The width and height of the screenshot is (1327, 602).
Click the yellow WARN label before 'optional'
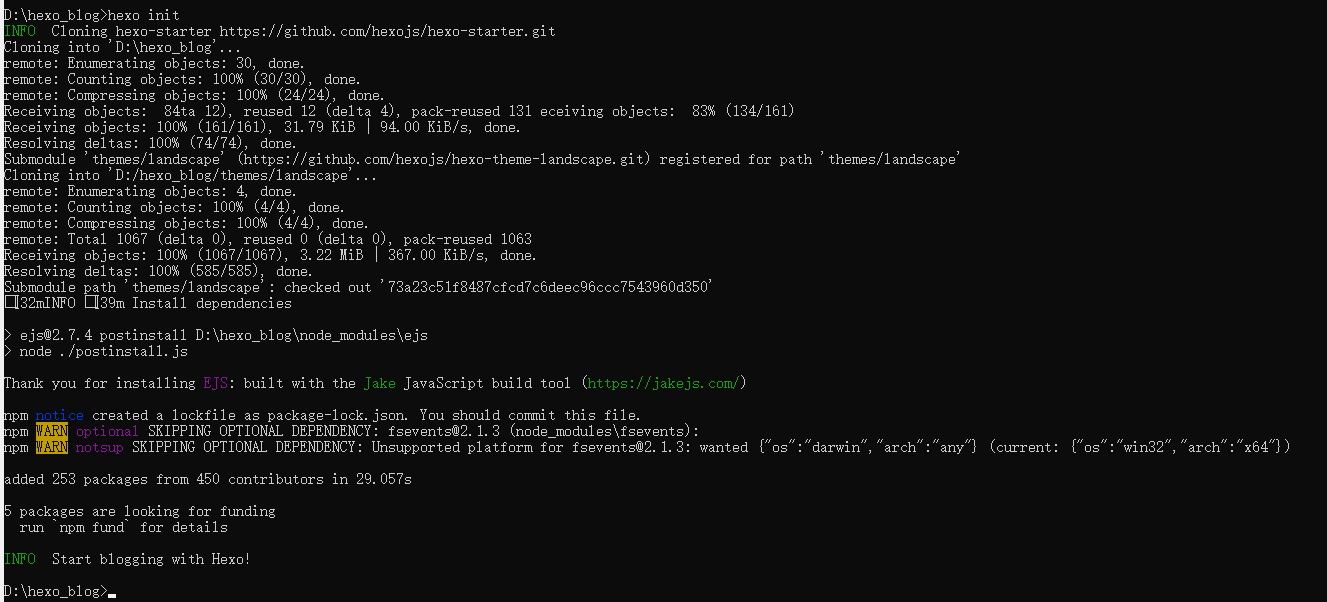[x=51, y=431]
